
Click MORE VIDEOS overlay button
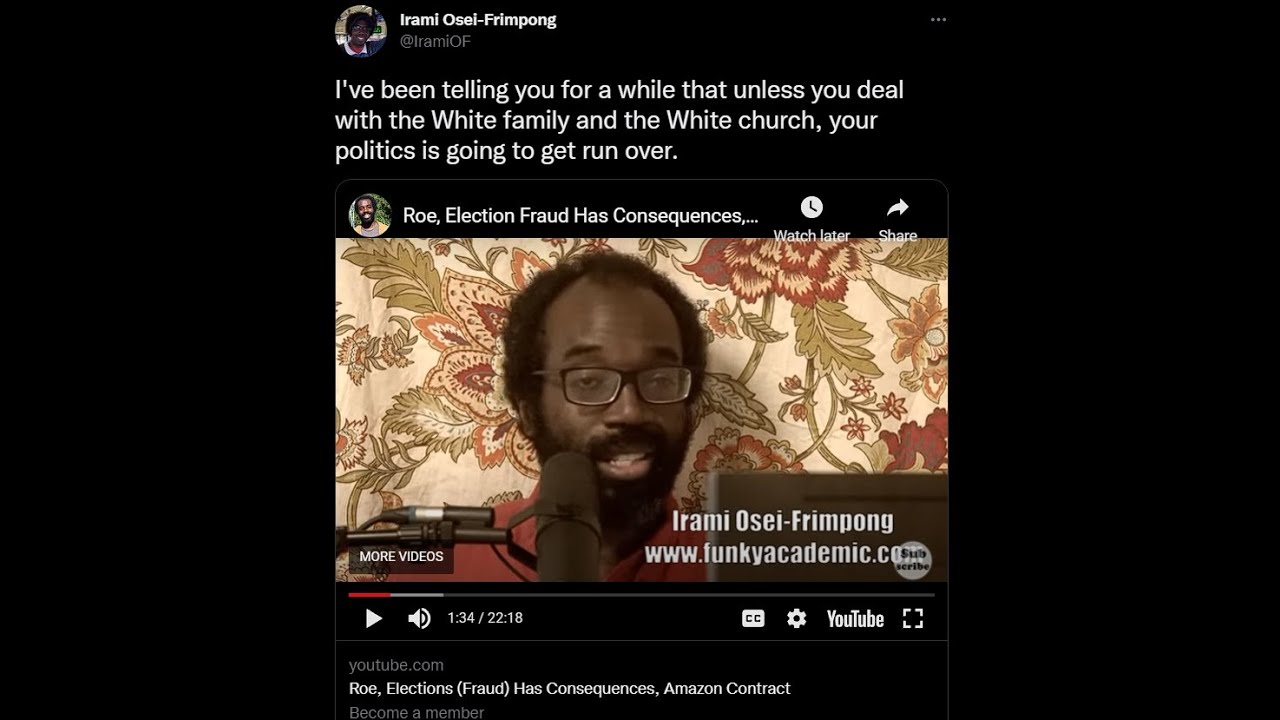click(401, 557)
